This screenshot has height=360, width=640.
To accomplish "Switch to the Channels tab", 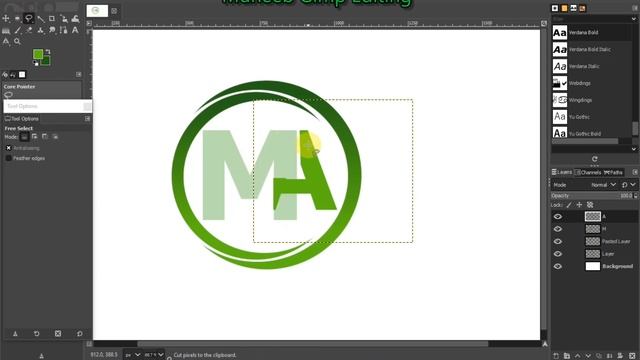I will 588,172.
